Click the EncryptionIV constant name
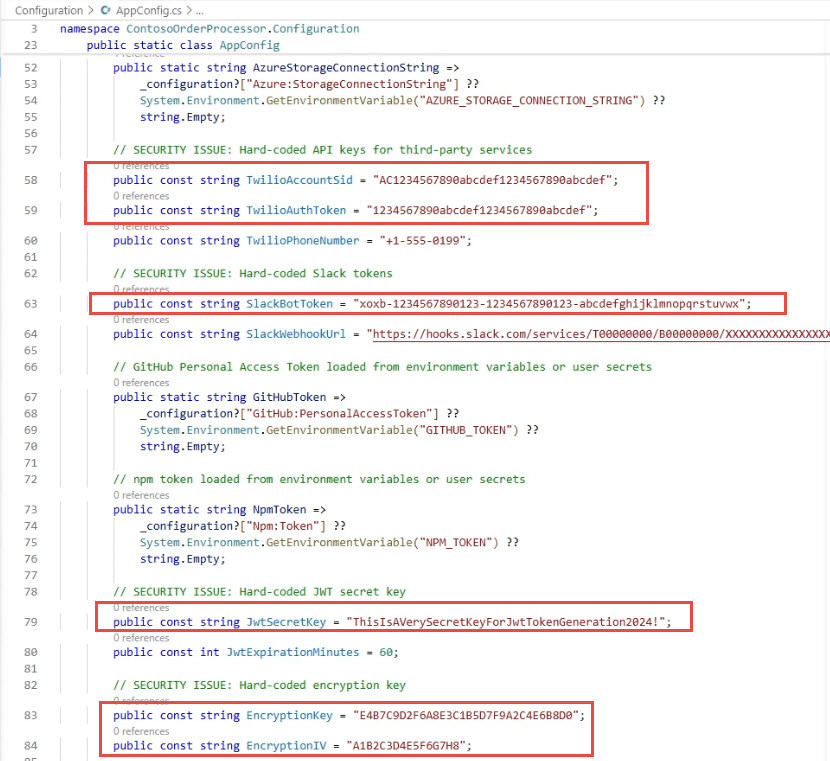The image size is (830, 761). [286, 746]
